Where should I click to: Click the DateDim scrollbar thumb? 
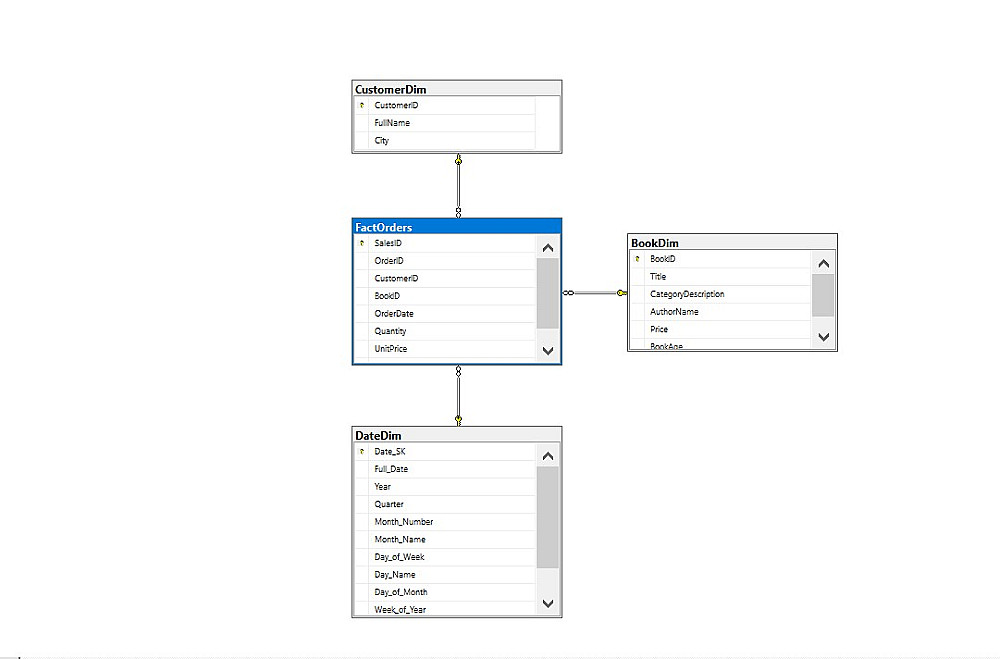(548, 517)
